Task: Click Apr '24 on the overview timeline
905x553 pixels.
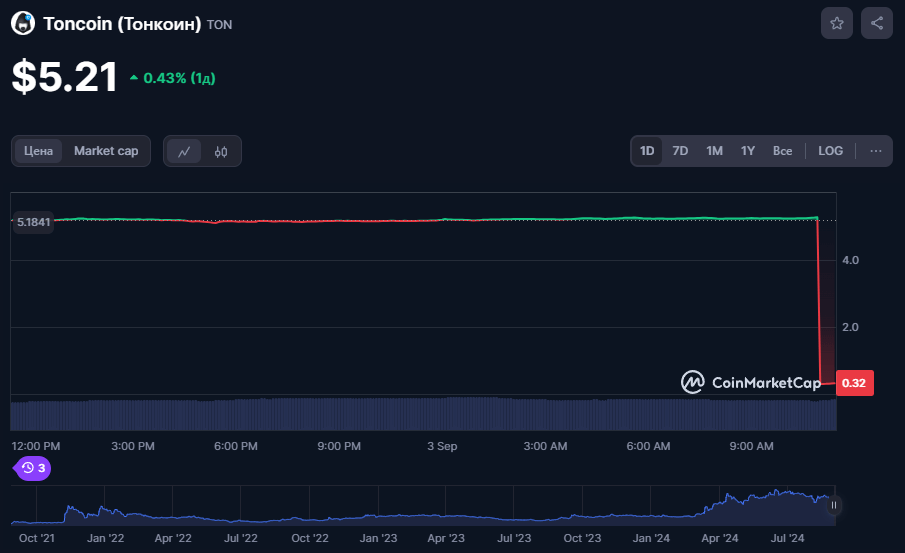Action: coord(719,538)
